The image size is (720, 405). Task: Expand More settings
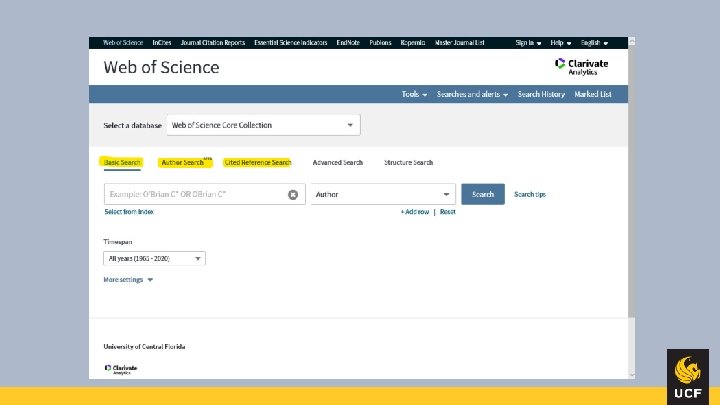pos(128,280)
